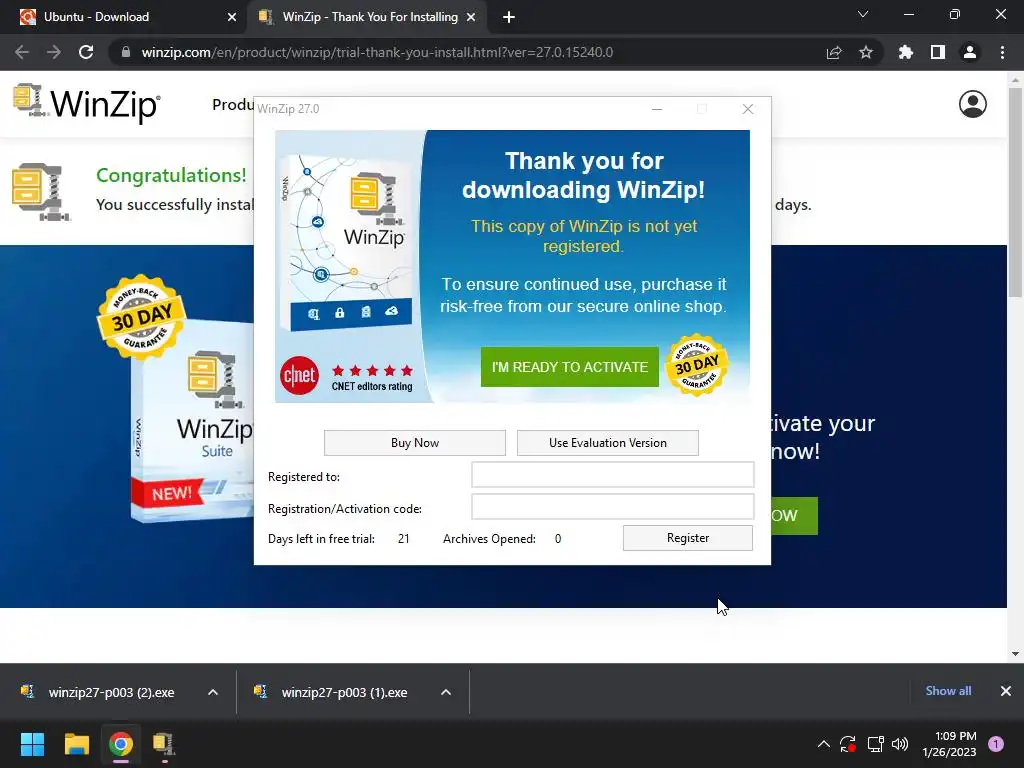View site security lock information

(126, 52)
